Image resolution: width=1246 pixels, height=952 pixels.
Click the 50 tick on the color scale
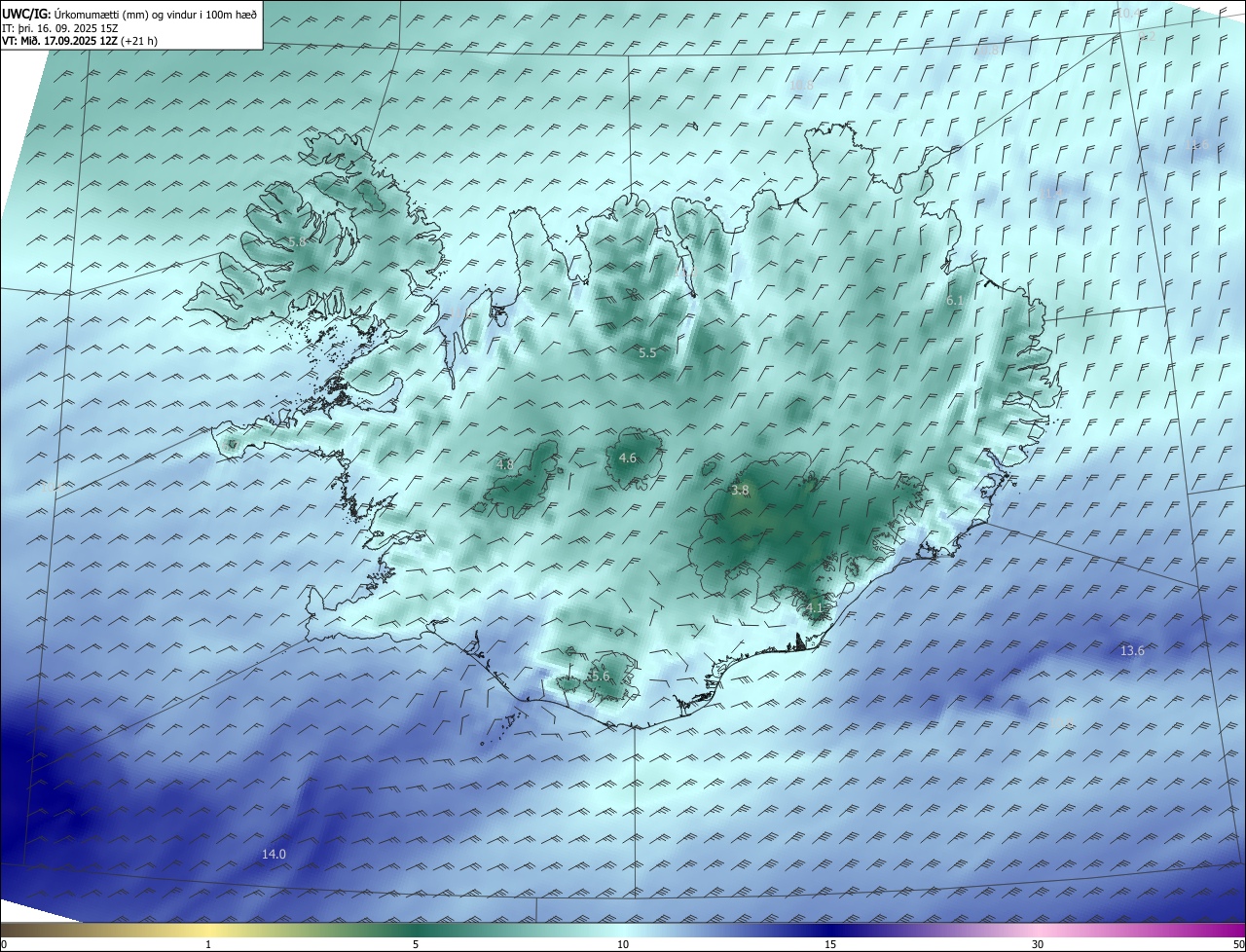tap(1238, 944)
